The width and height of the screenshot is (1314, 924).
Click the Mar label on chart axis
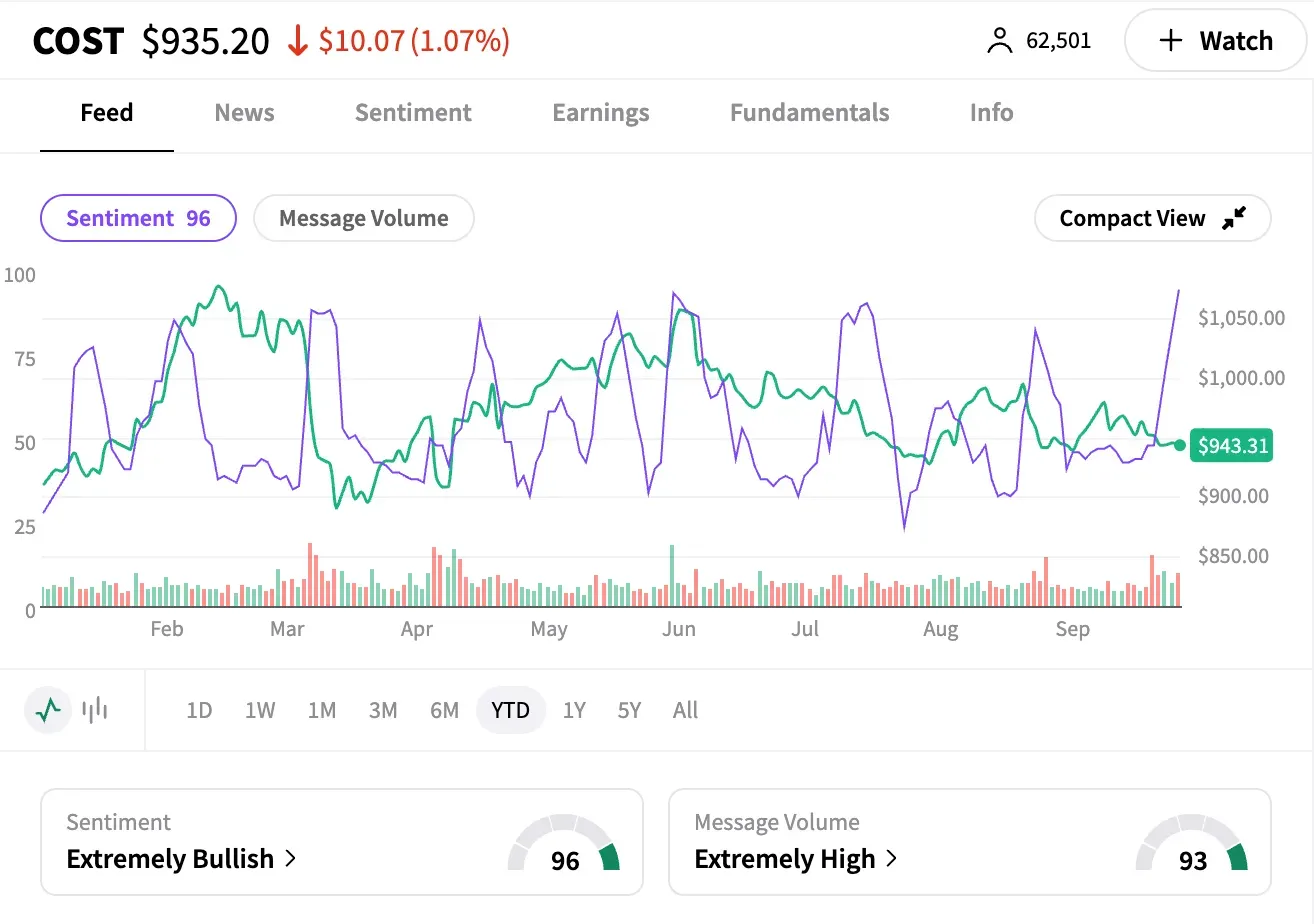(287, 629)
